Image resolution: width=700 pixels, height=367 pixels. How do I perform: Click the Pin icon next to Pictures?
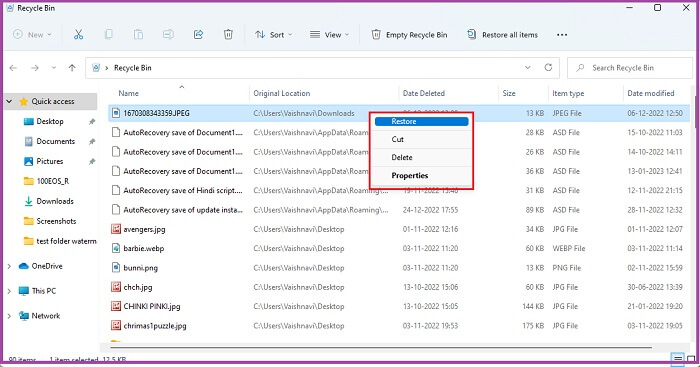click(92, 161)
